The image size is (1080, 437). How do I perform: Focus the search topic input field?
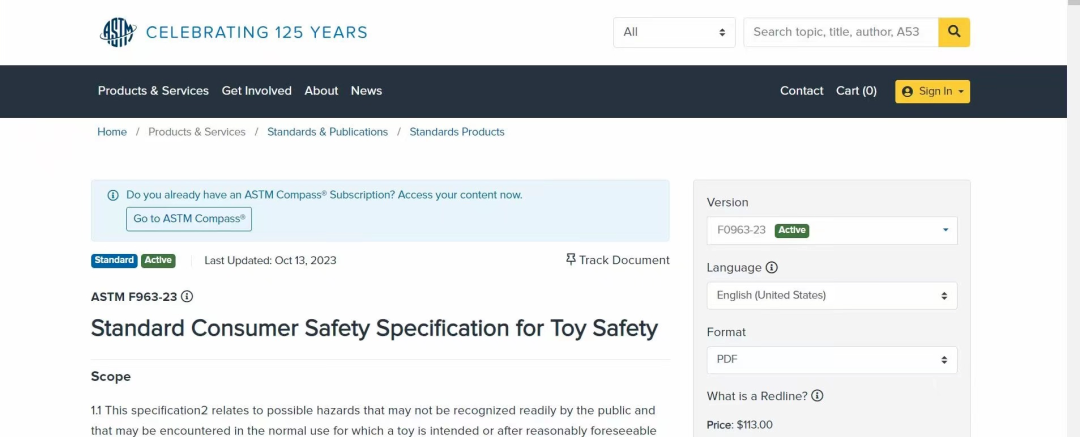click(840, 32)
